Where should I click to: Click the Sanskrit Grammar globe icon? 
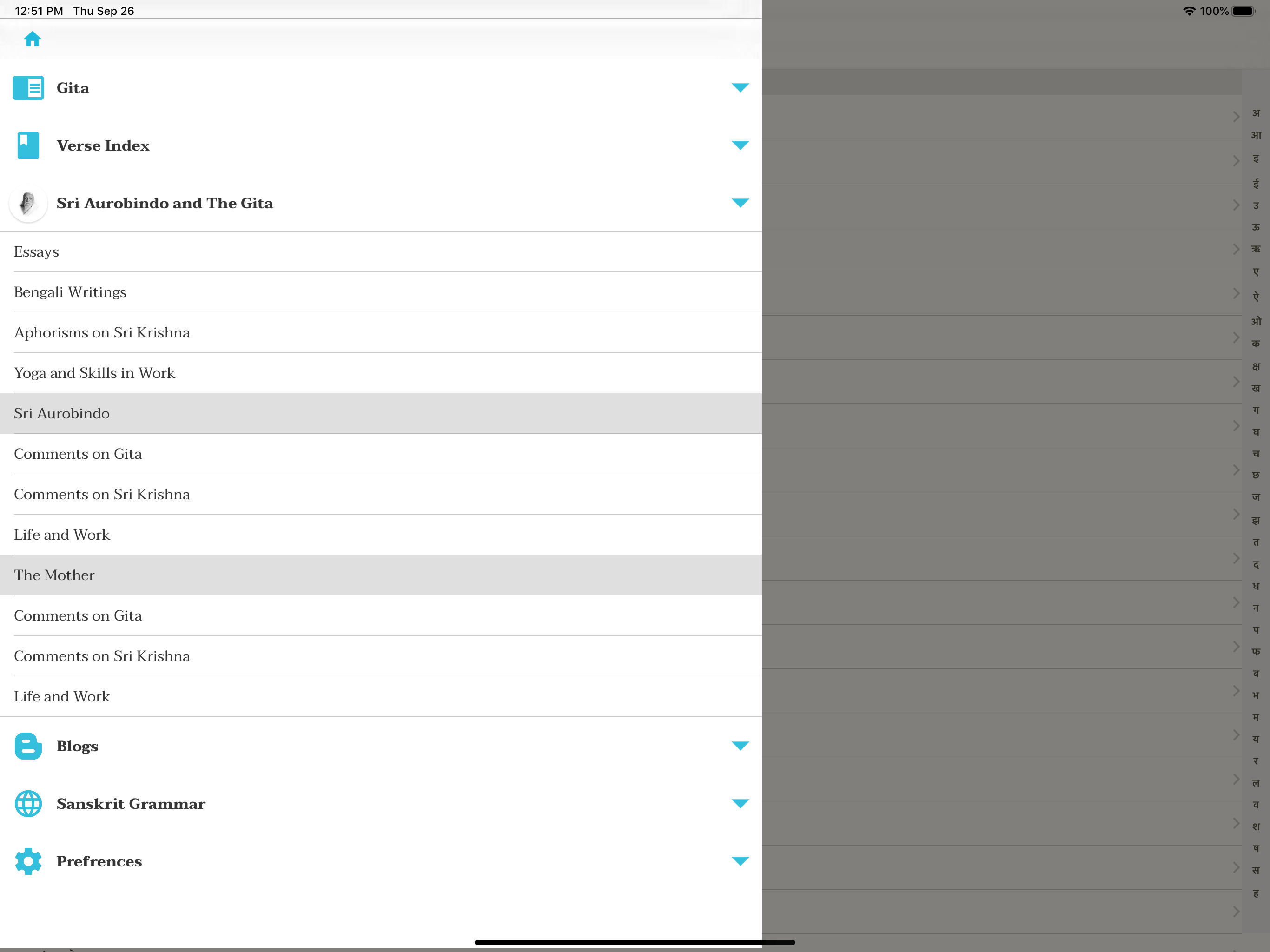(x=28, y=803)
